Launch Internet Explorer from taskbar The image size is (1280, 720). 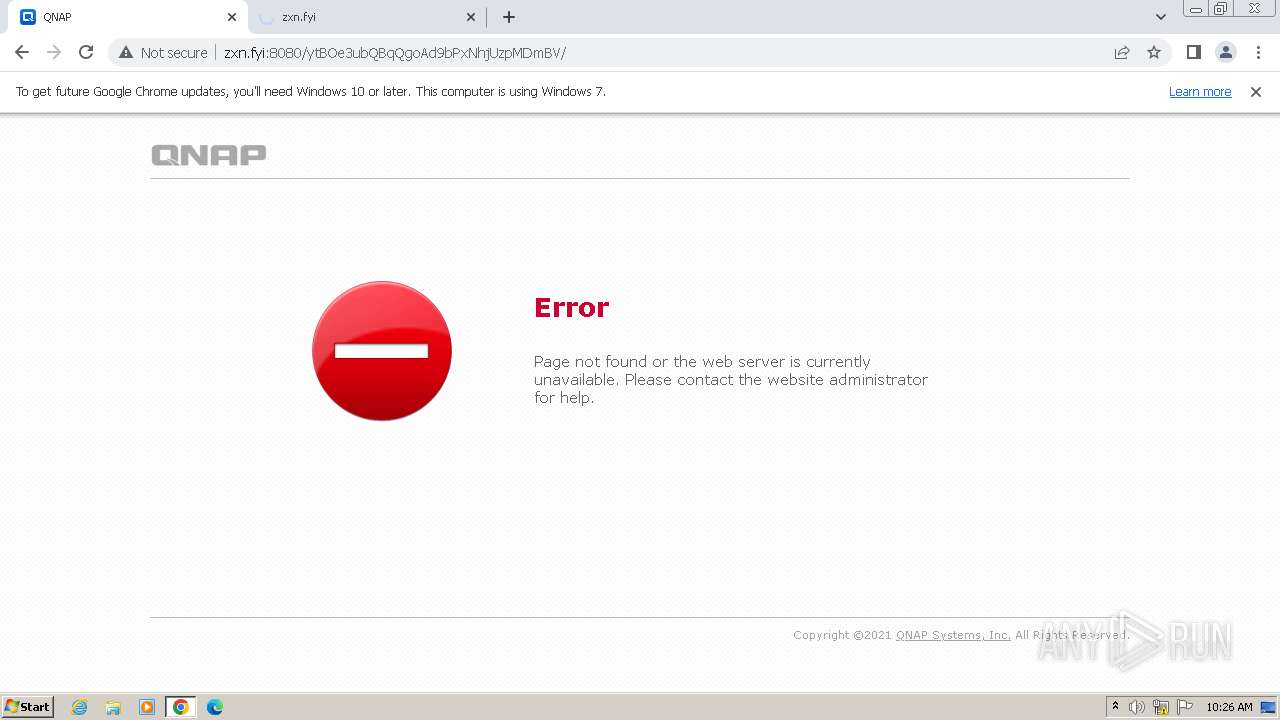(x=80, y=707)
